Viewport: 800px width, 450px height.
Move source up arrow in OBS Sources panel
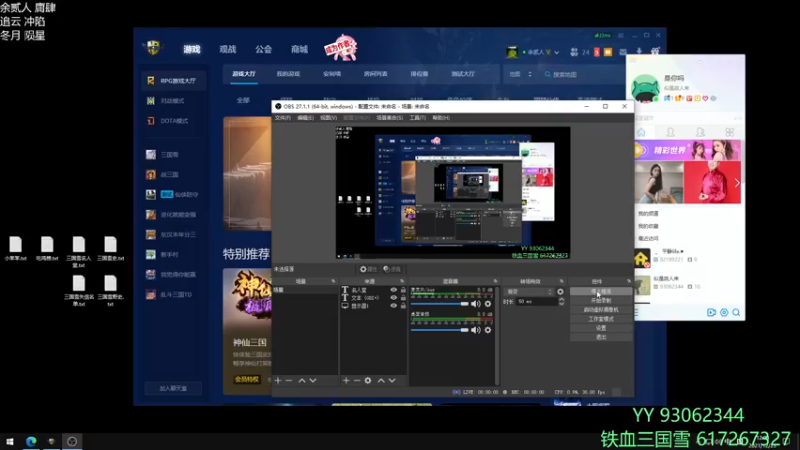[x=381, y=381]
